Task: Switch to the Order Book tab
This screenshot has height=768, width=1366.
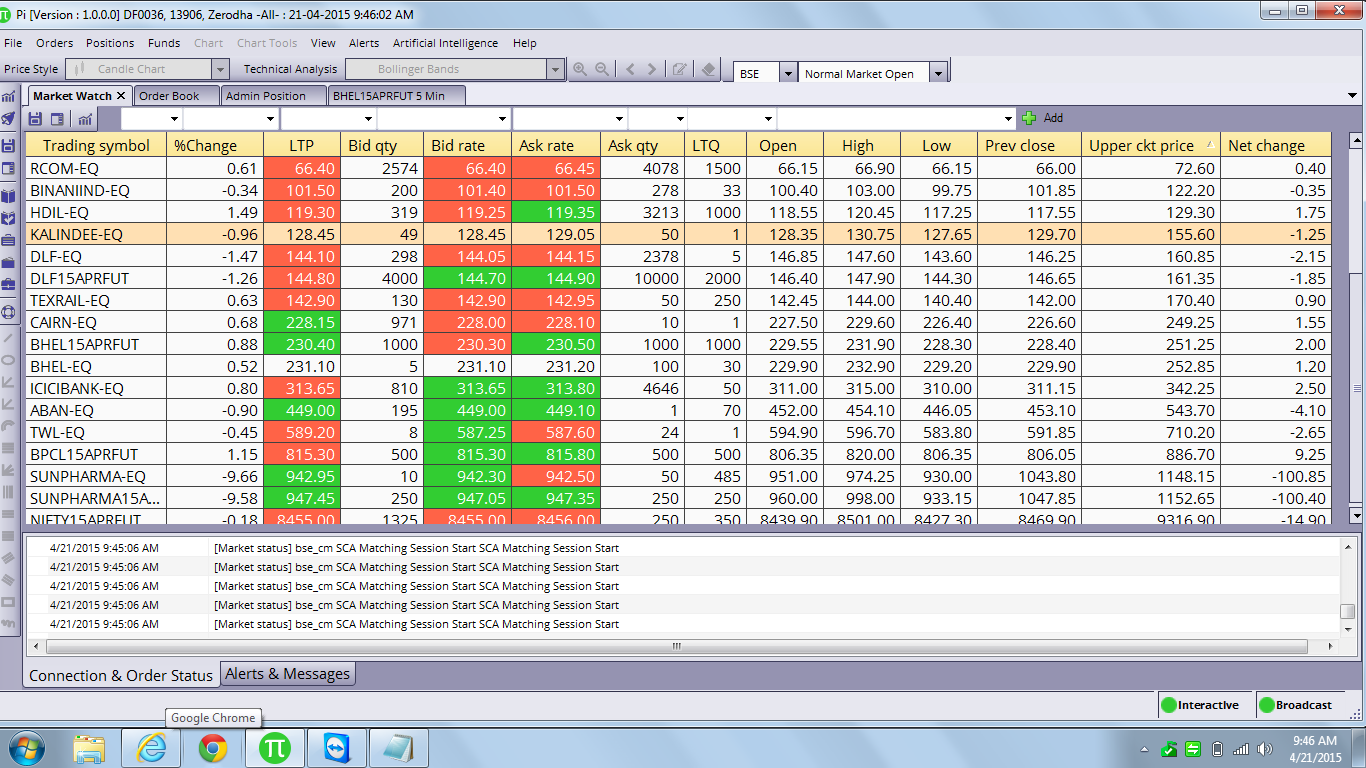Action: 175,96
